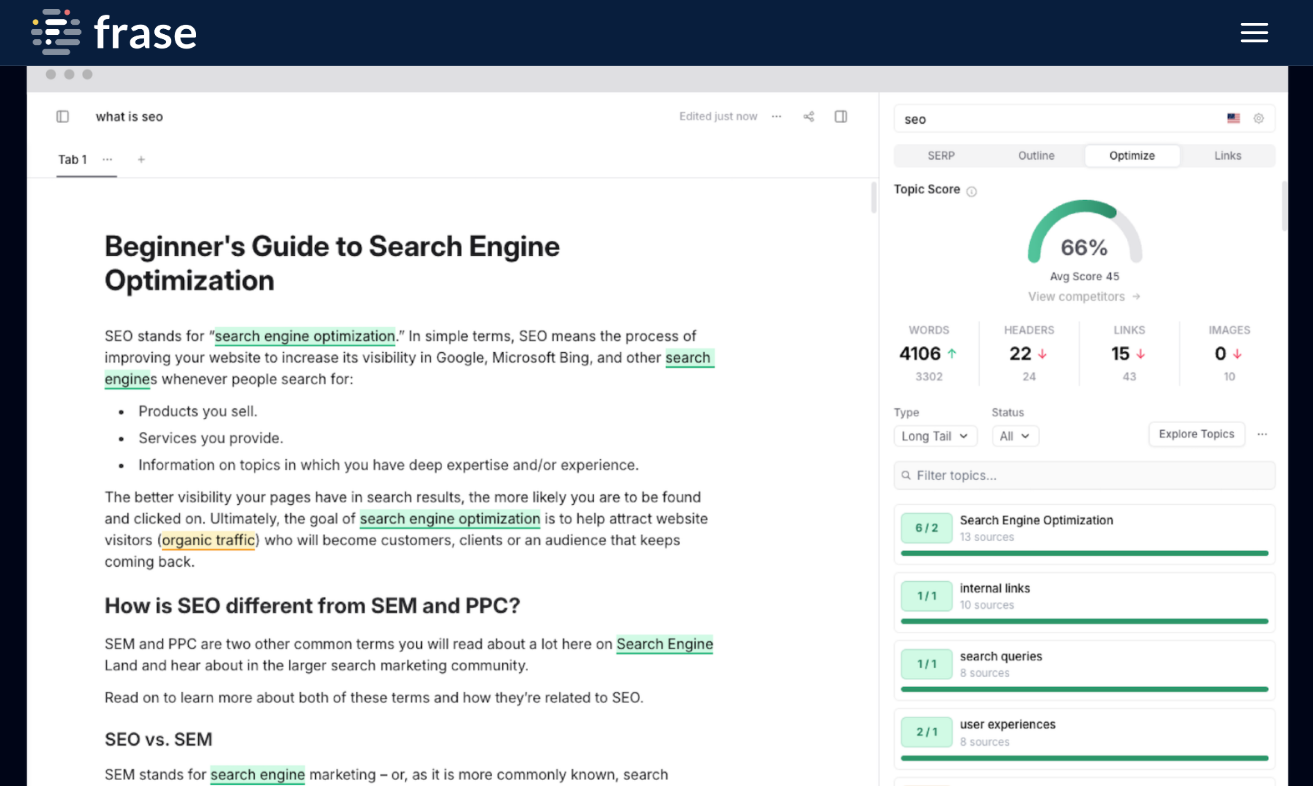The image size is (1313, 786).
Task: Click Topic Score info icon
Action: click(971, 191)
